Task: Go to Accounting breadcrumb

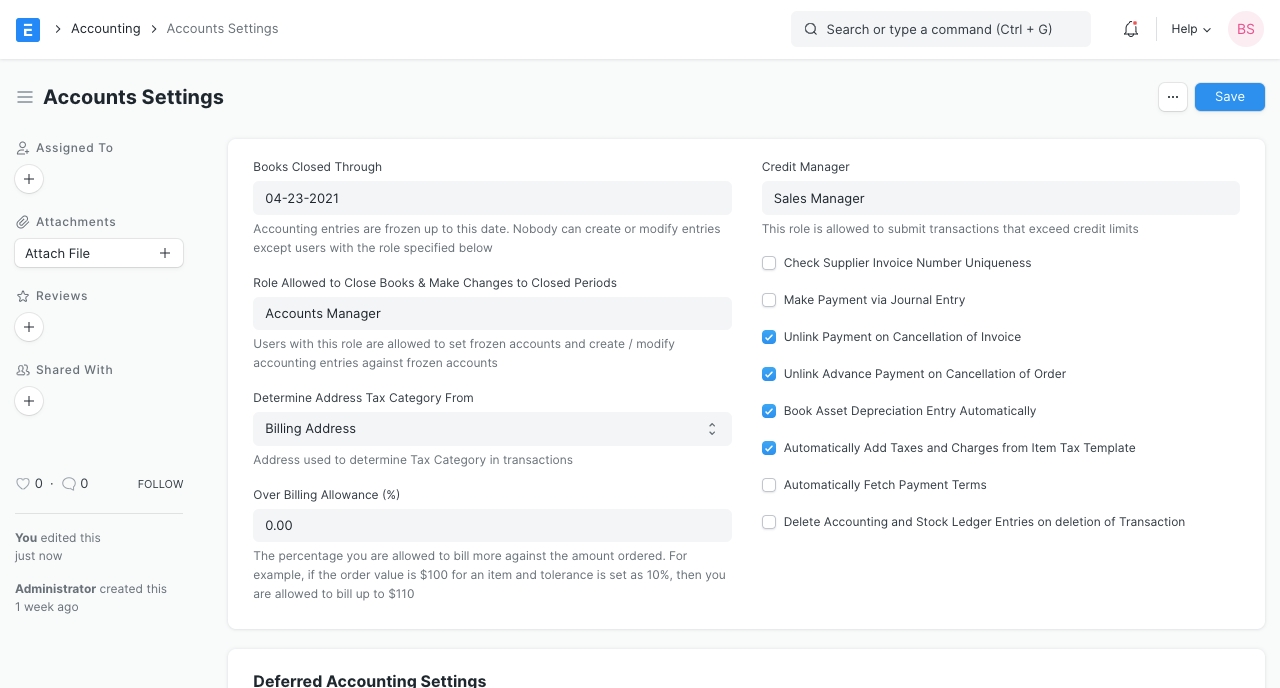Action: click(105, 29)
